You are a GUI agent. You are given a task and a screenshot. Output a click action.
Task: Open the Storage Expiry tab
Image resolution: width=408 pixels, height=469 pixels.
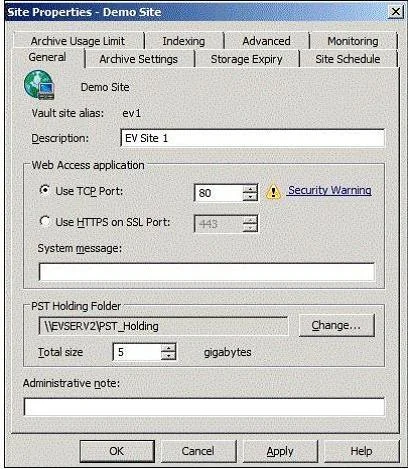pyautogui.click(x=247, y=59)
